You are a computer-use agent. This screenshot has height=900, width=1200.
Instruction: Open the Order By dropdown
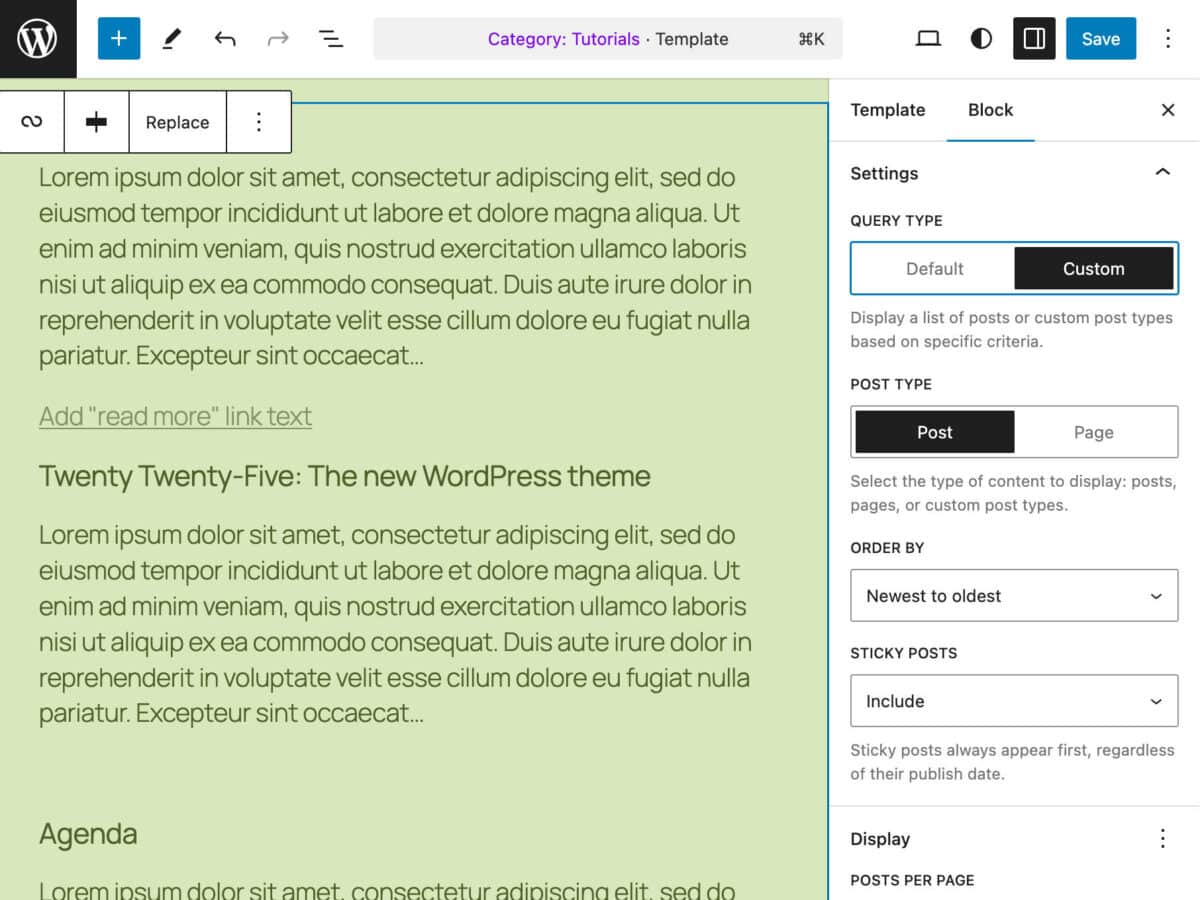(x=1013, y=595)
